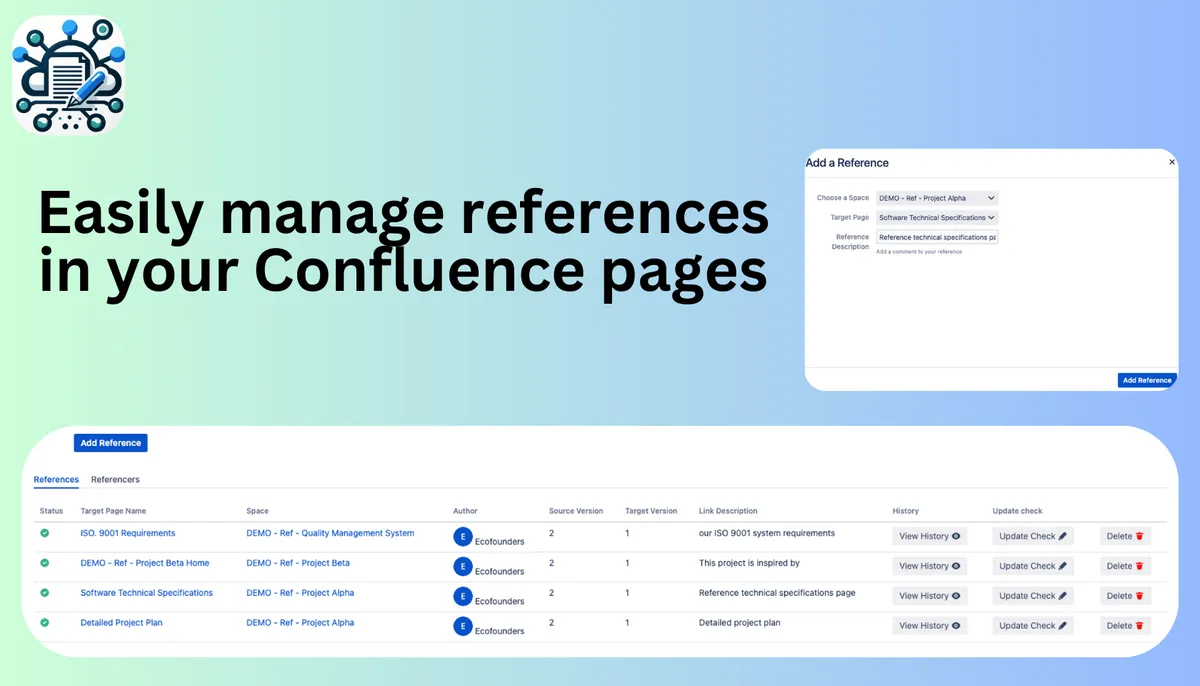Run Update Check for DEMO - Ref - Project Beta Home
Image resolution: width=1200 pixels, height=686 pixels.
click(x=1033, y=566)
